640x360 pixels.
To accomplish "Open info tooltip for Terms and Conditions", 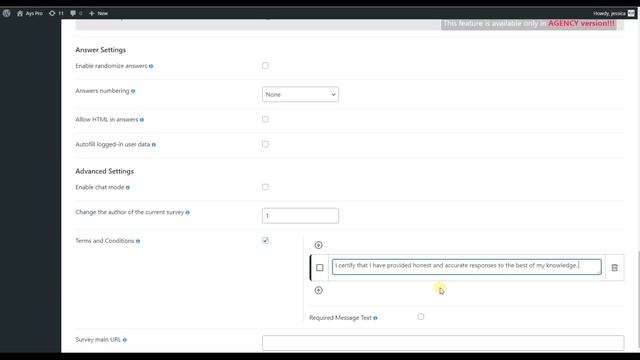I will point(138,241).
